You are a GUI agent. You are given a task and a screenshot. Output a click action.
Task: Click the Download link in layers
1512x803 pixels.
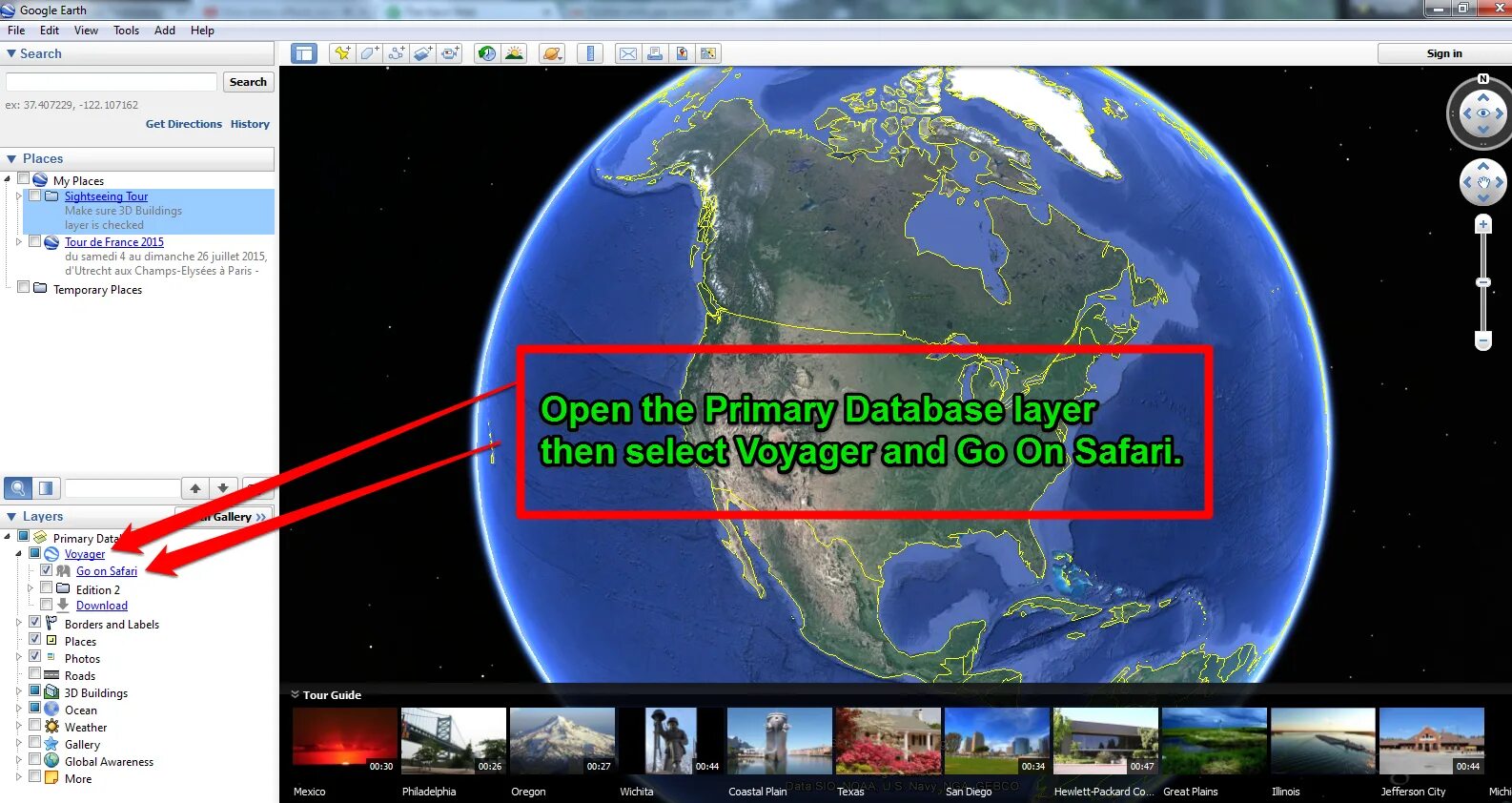tap(102, 606)
